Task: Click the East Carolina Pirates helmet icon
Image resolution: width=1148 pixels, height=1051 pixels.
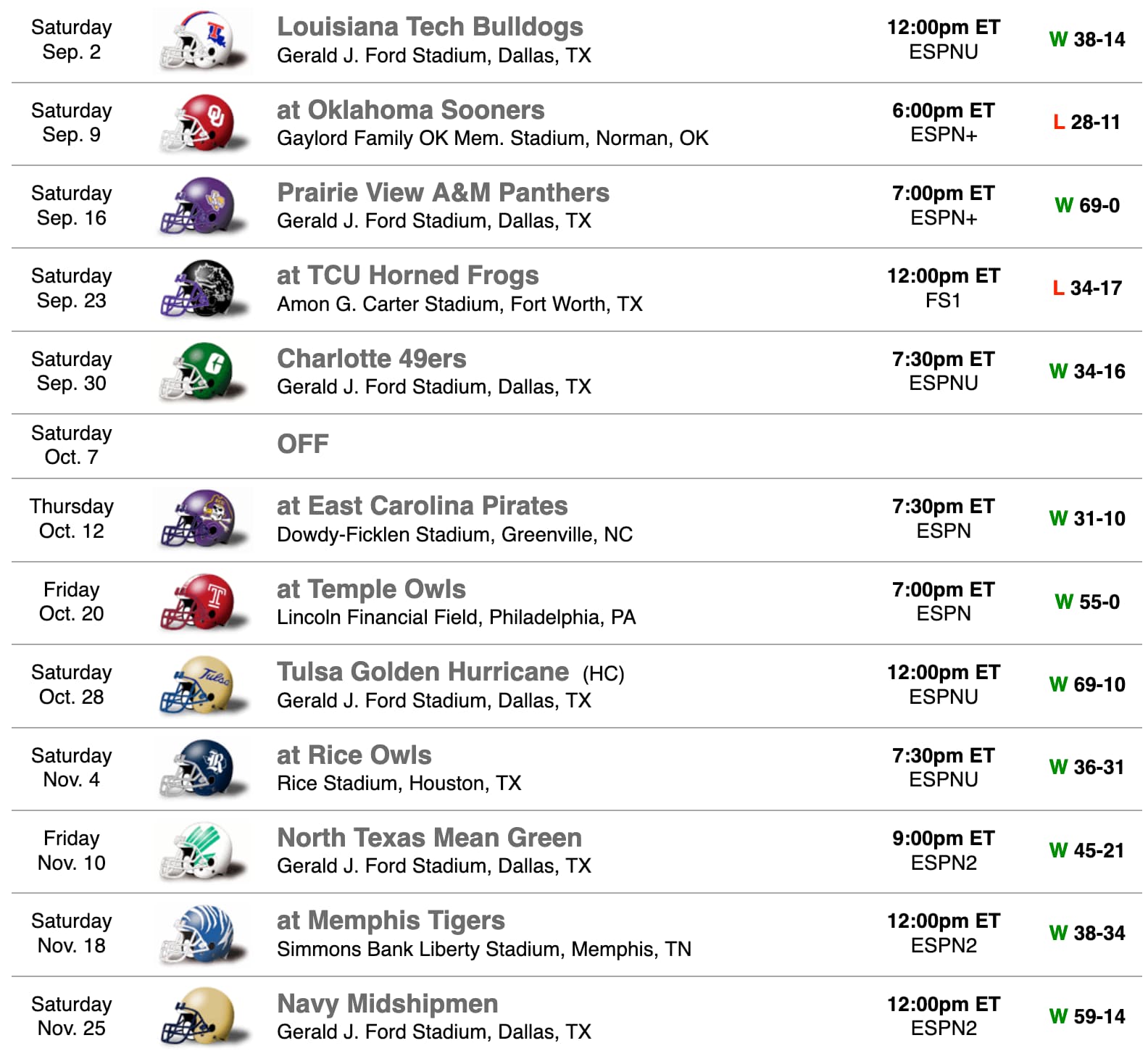Action: click(202, 519)
